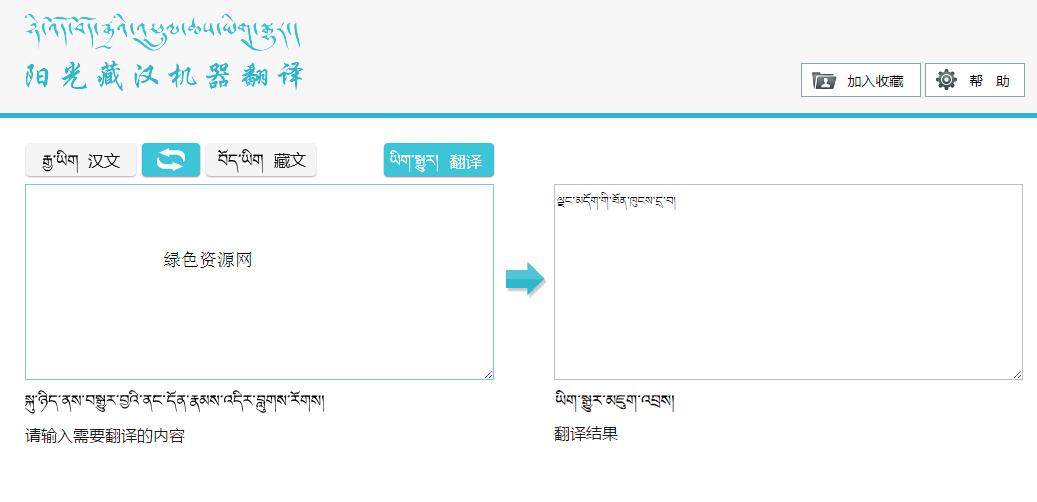Click the Tibetan caption below the input box

(174, 402)
